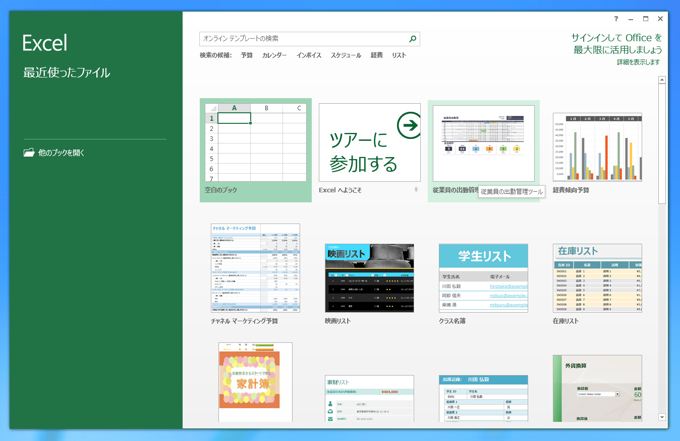Select the スケジュール search suggestion

pos(346,55)
